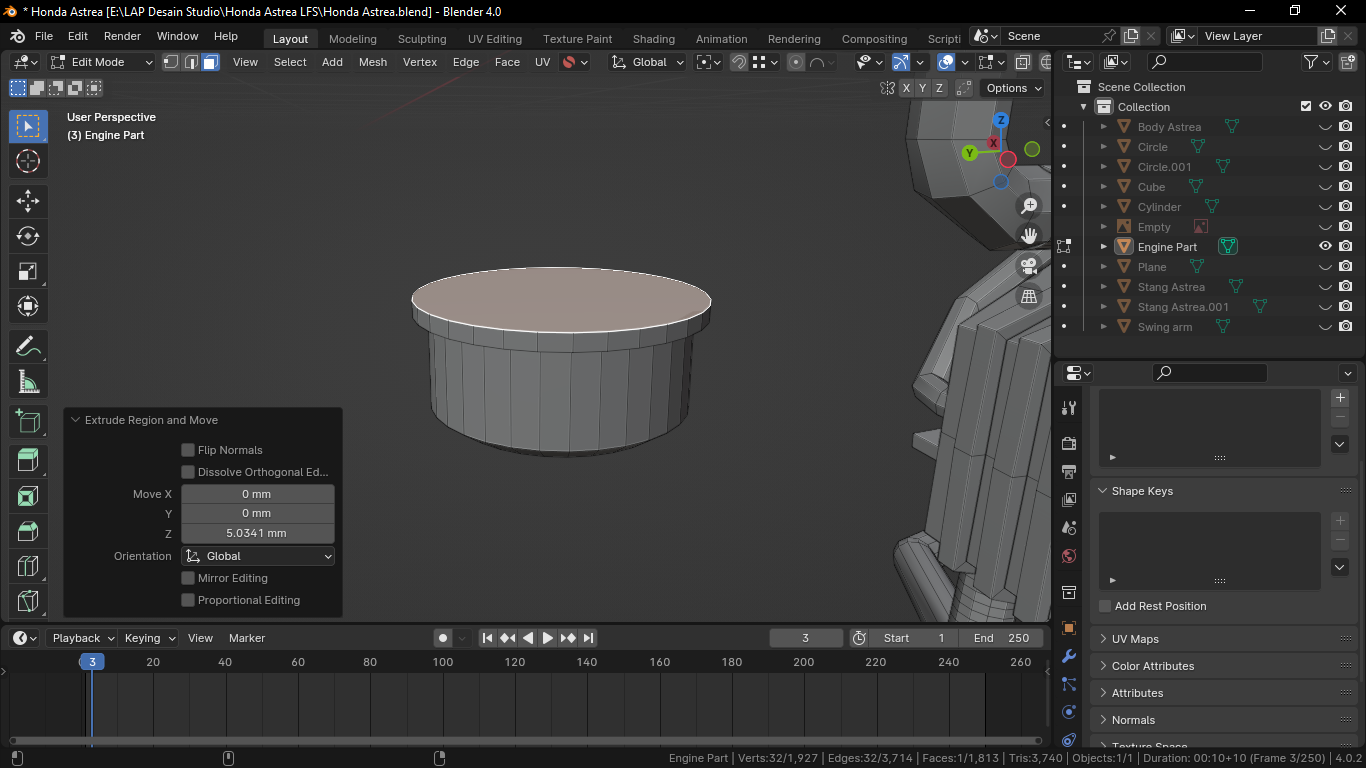1366x768 pixels.
Task: Toggle camera view in viewport
Action: point(1029,266)
